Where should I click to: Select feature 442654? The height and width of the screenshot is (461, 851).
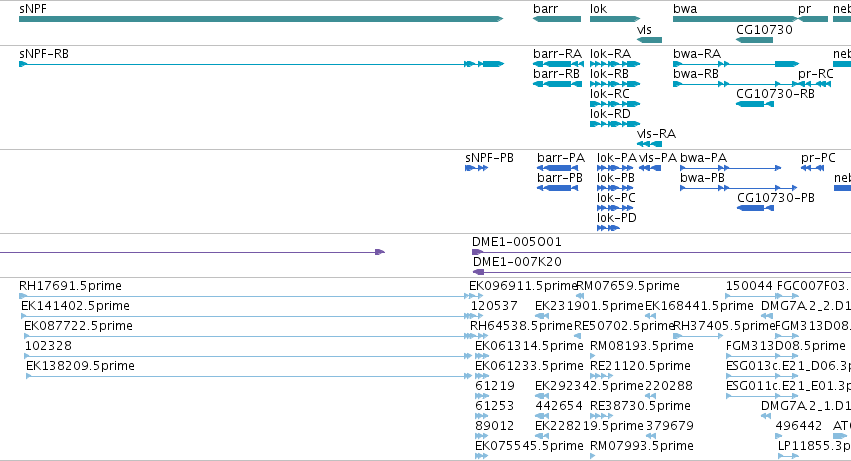tap(542, 416)
